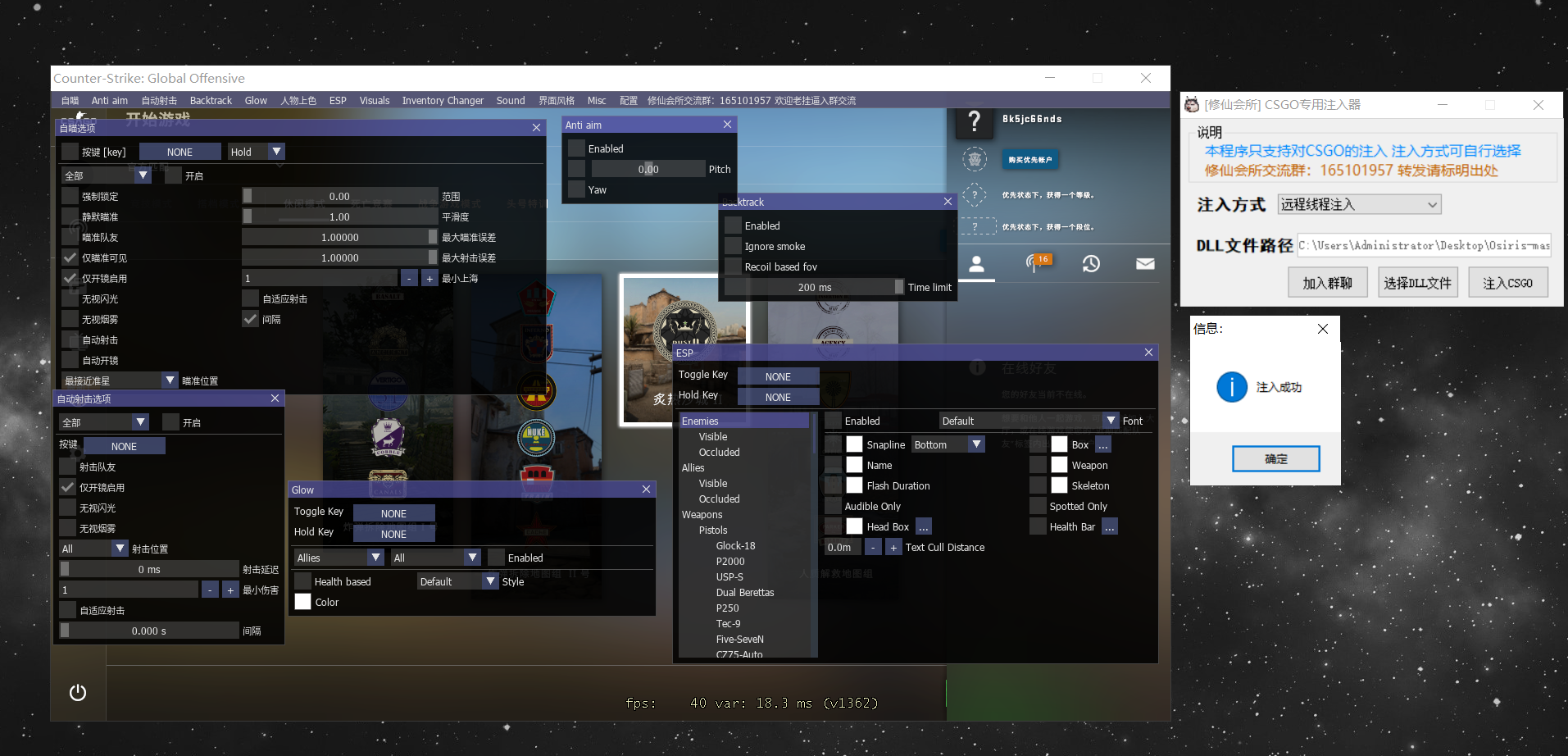This screenshot has height=756, width=1568.
Task: Adjust the Backtrack Time limit slider
Action: pos(814,287)
